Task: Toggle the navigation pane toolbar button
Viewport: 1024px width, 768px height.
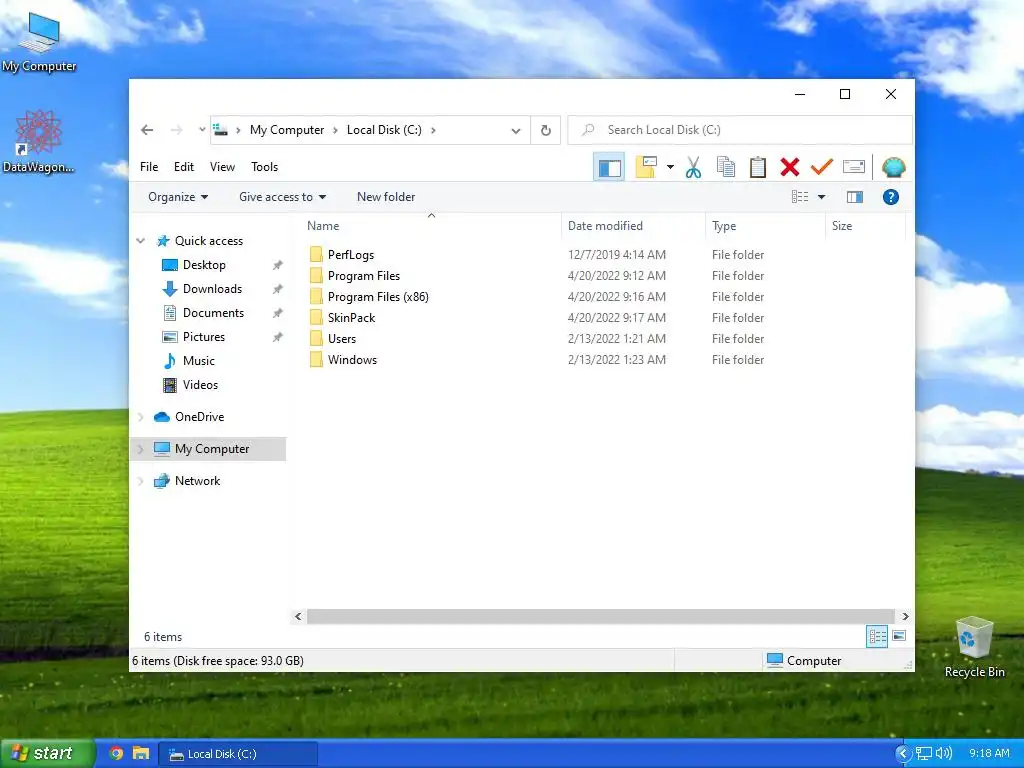Action: point(609,167)
